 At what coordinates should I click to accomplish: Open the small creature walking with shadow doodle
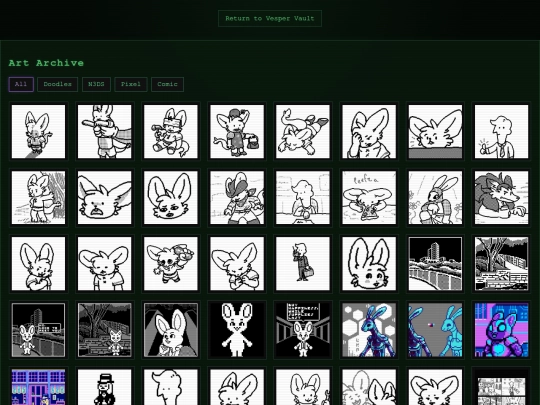pos(38,132)
